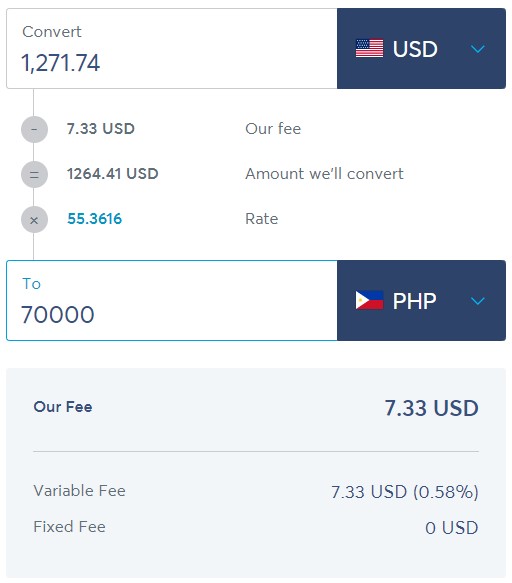Image resolution: width=512 pixels, height=583 pixels.
Task: Click the Our Fee summary heading
Action: pyautogui.click(x=63, y=407)
